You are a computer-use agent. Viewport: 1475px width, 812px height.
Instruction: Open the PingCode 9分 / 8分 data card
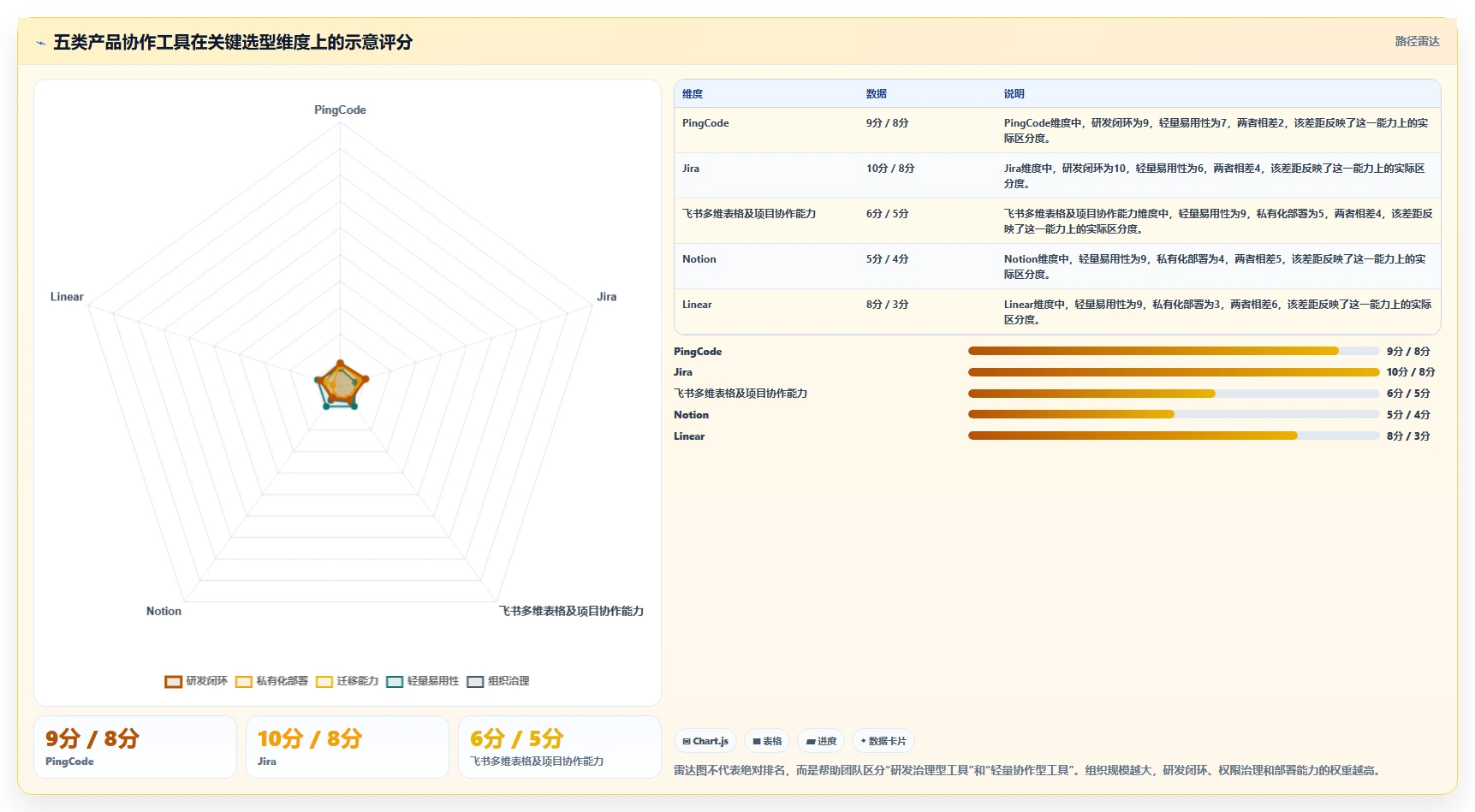point(135,747)
